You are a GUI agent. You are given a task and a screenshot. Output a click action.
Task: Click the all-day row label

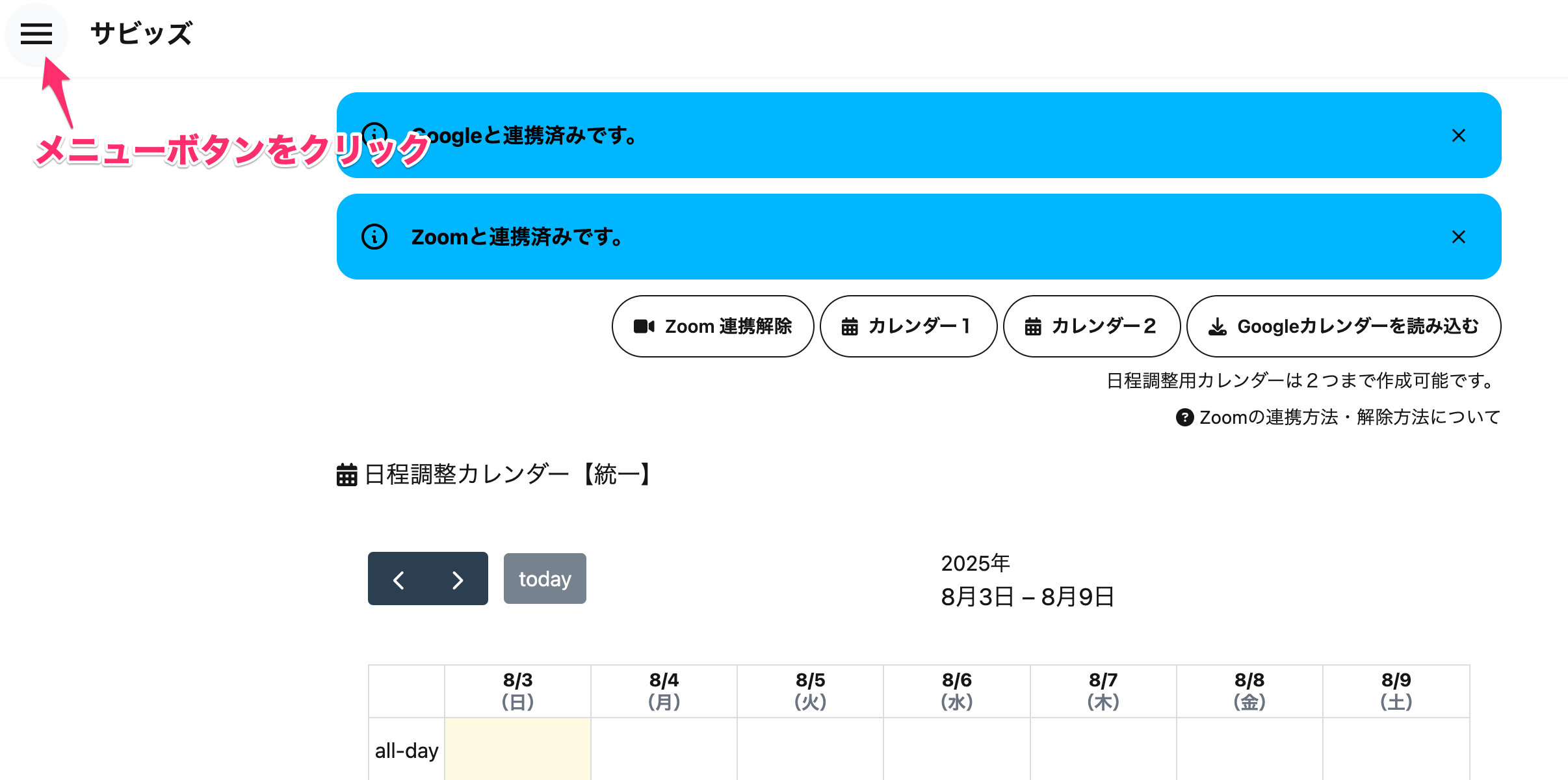(x=406, y=751)
